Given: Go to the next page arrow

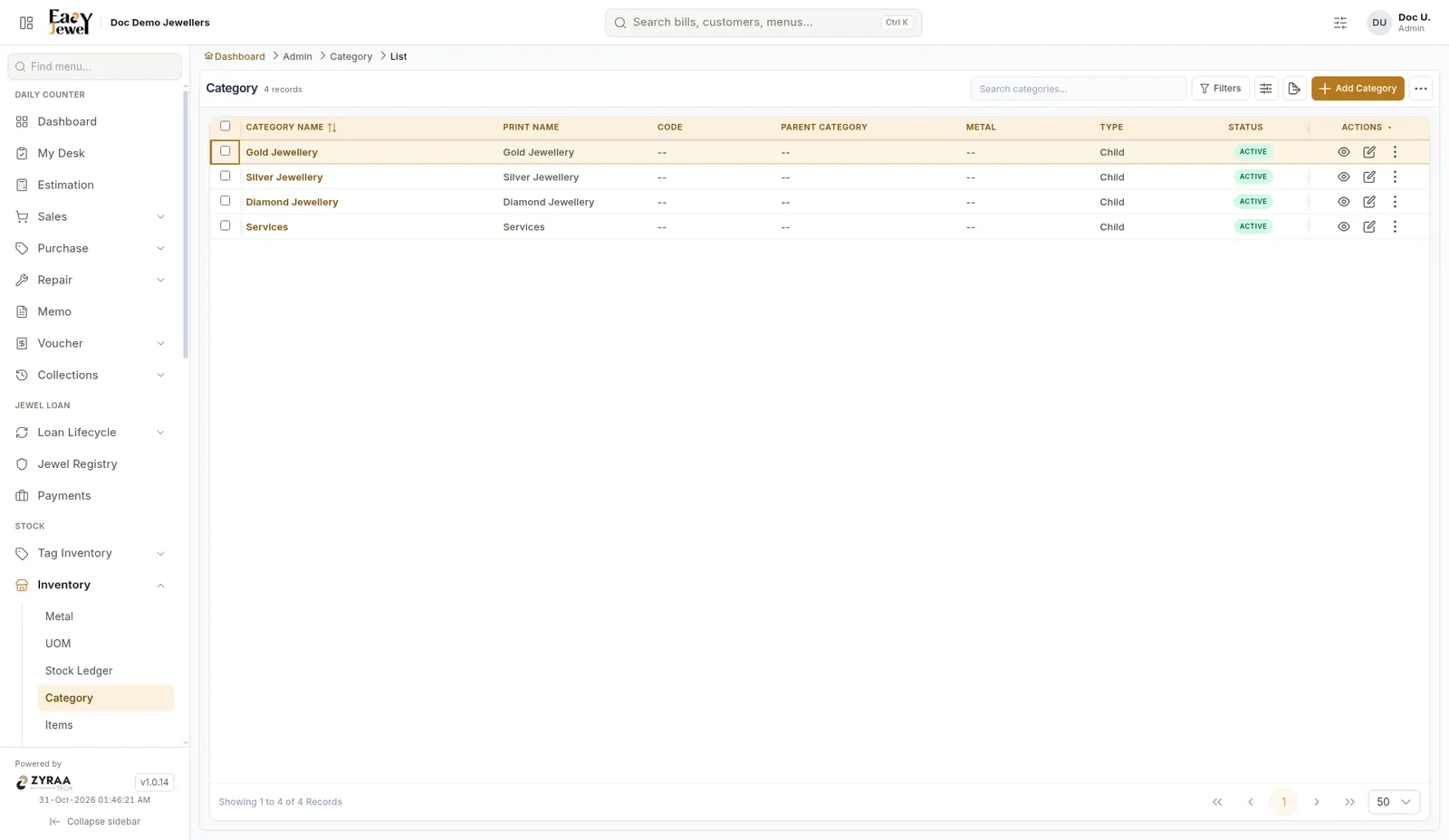Looking at the screenshot, I should click(1317, 802).
